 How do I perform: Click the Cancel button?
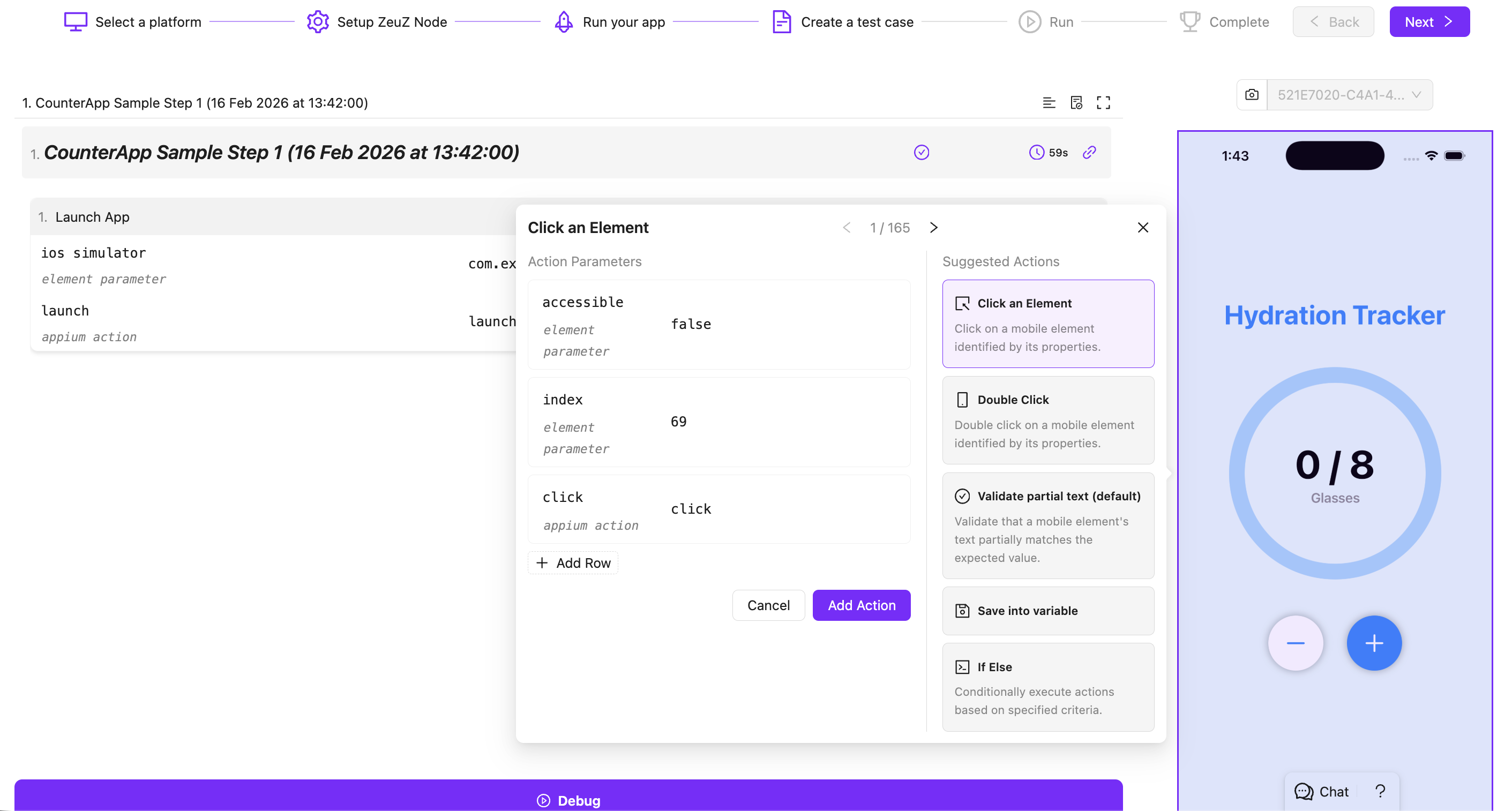coord(768,605)
